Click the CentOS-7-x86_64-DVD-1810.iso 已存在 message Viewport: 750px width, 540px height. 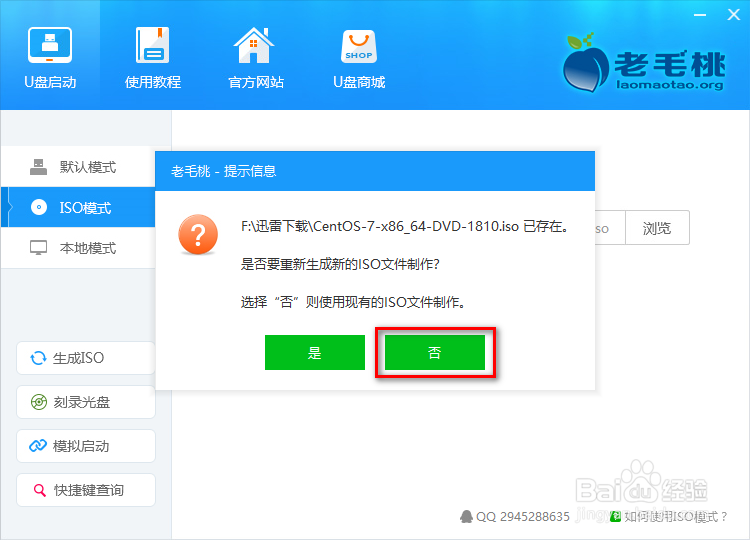pyautogui.click(x=405, y=226)
